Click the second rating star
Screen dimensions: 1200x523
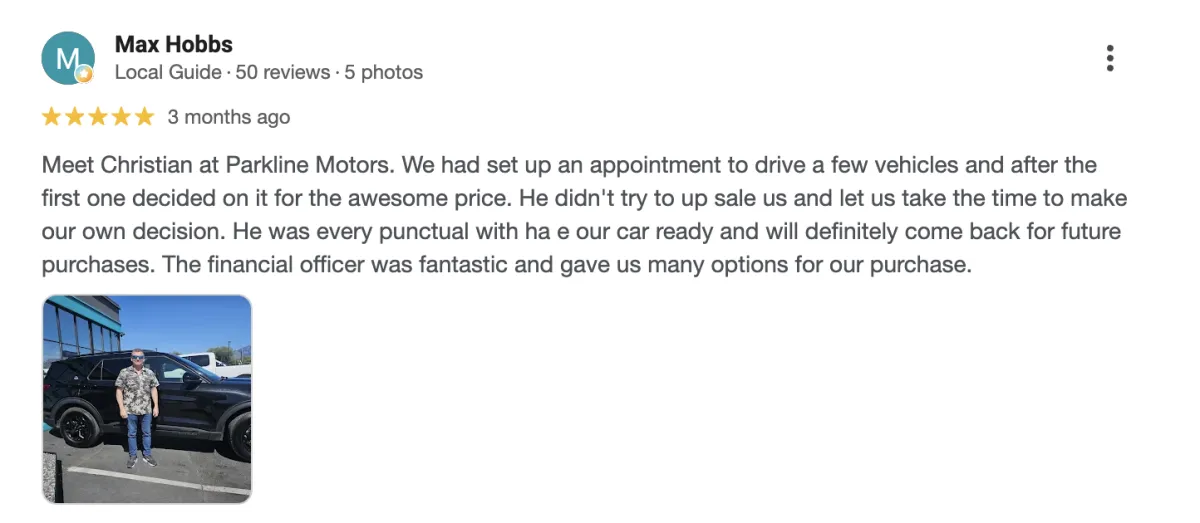tap(75, 117)
